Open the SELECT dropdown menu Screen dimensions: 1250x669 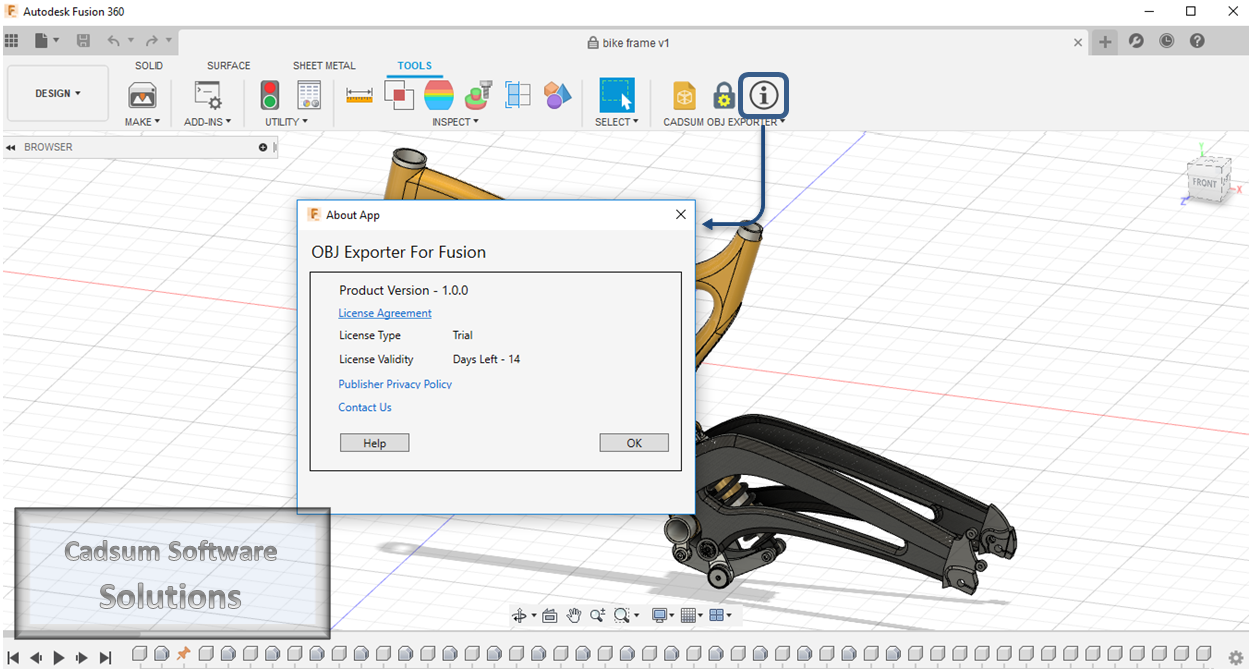pos(617,121)
